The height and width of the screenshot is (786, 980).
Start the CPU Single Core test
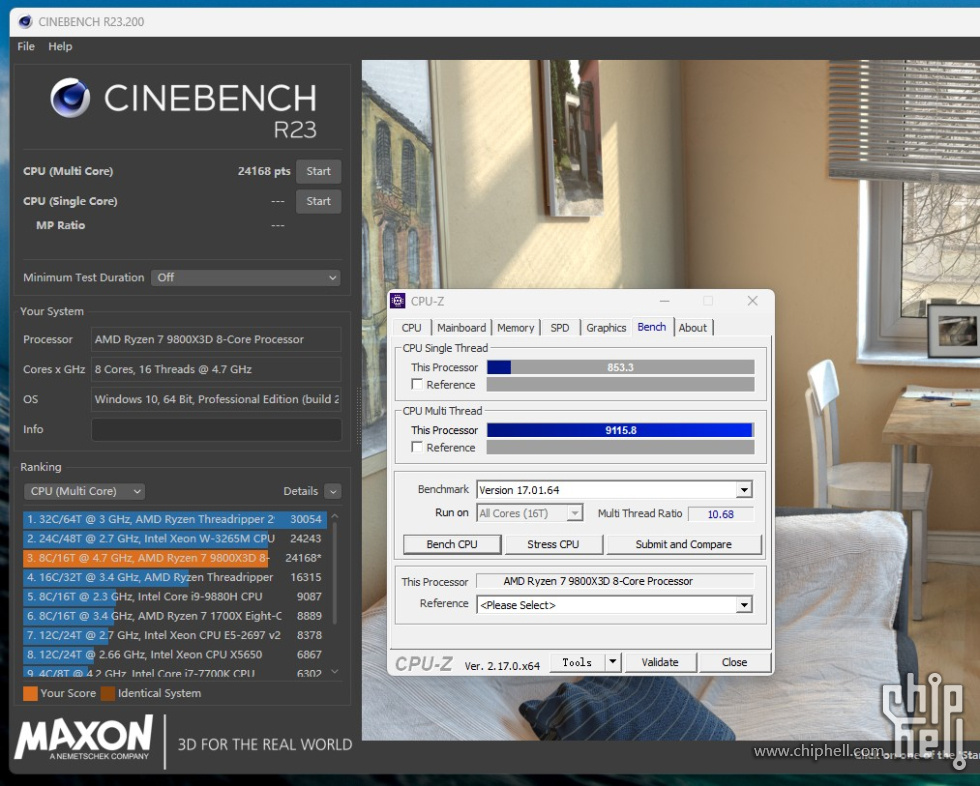tap(318, 201)
